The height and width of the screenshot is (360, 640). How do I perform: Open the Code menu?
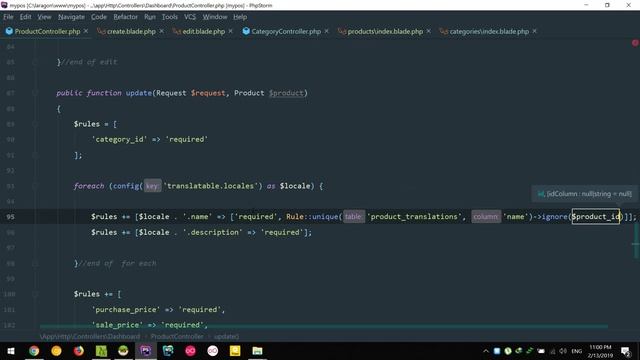99,17
